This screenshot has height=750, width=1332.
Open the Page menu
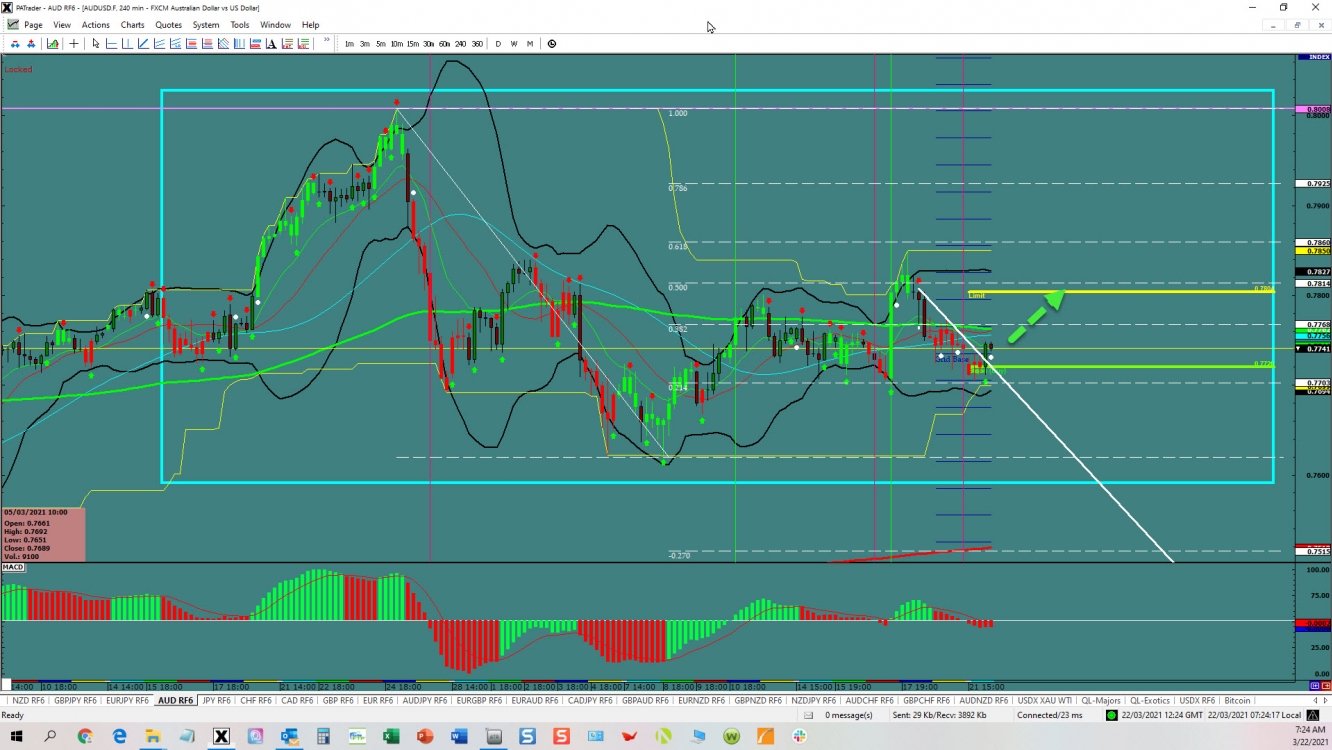33,25
